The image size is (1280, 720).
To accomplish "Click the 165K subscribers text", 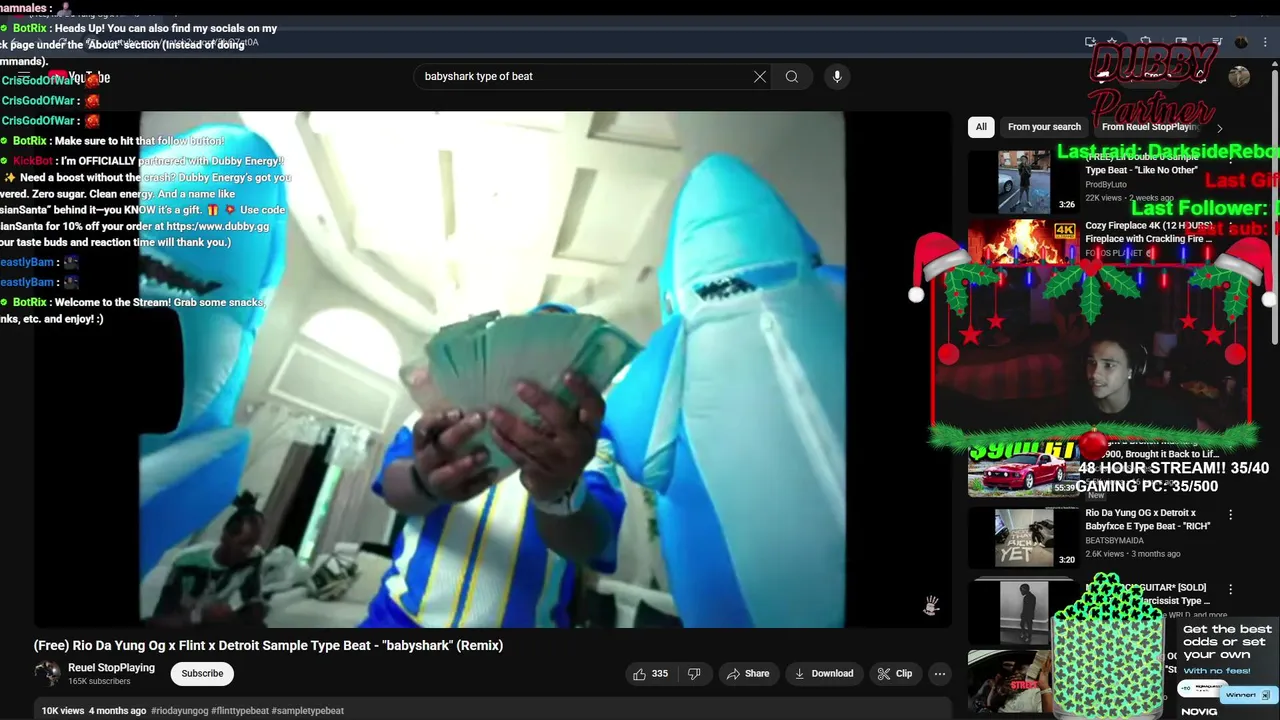I will point(99,682).
